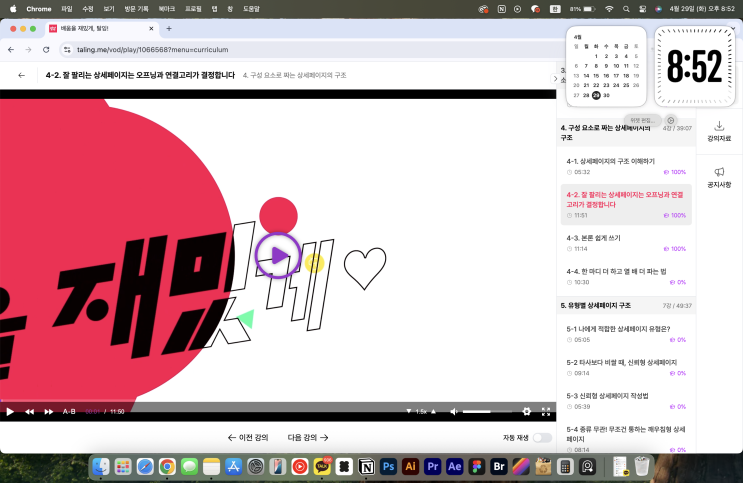
Task: Collapse the curriculum sidebar with the chevron
Action: point(555,79)
